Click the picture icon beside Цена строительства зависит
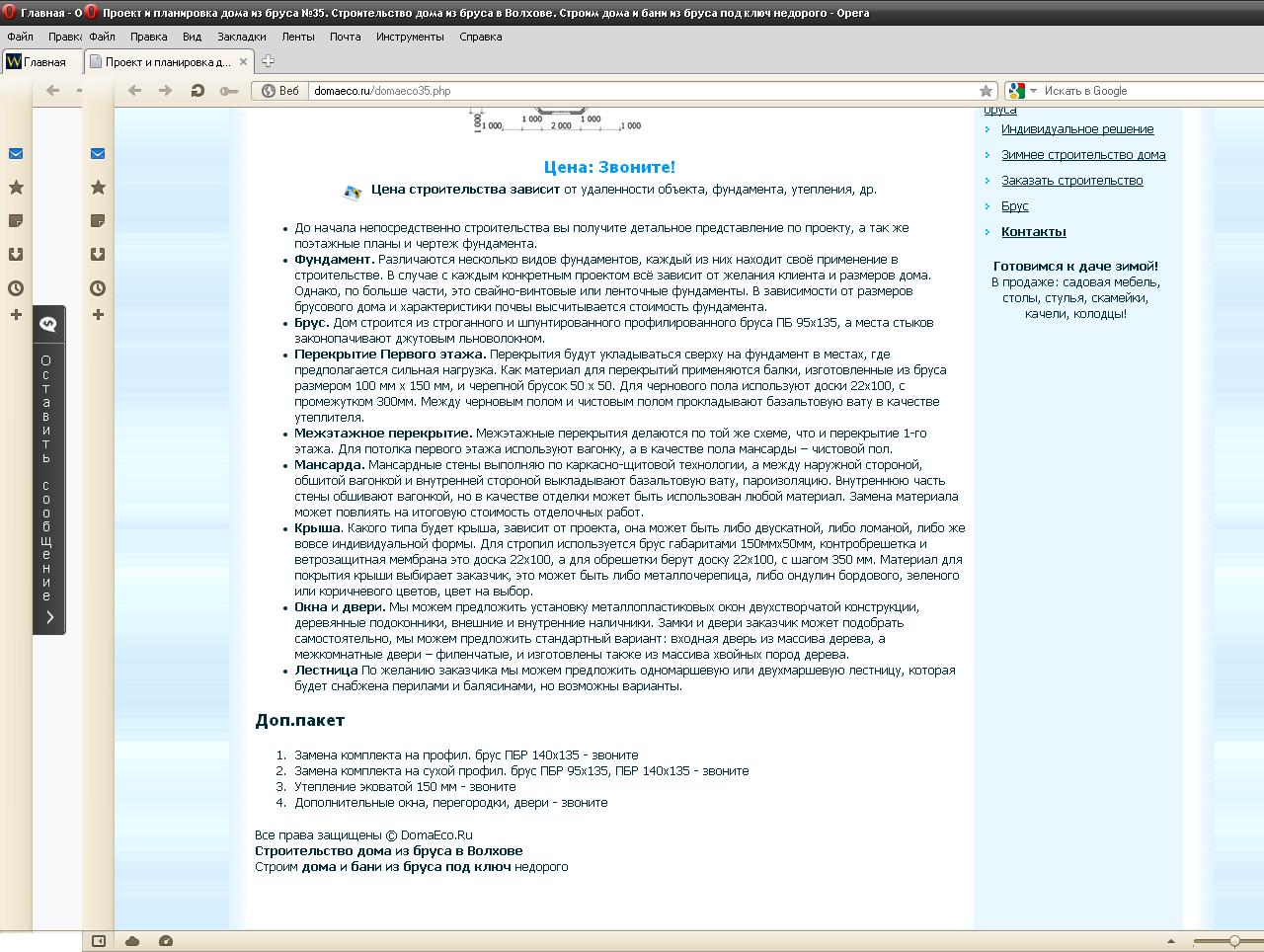 click(x=353, y=192)
